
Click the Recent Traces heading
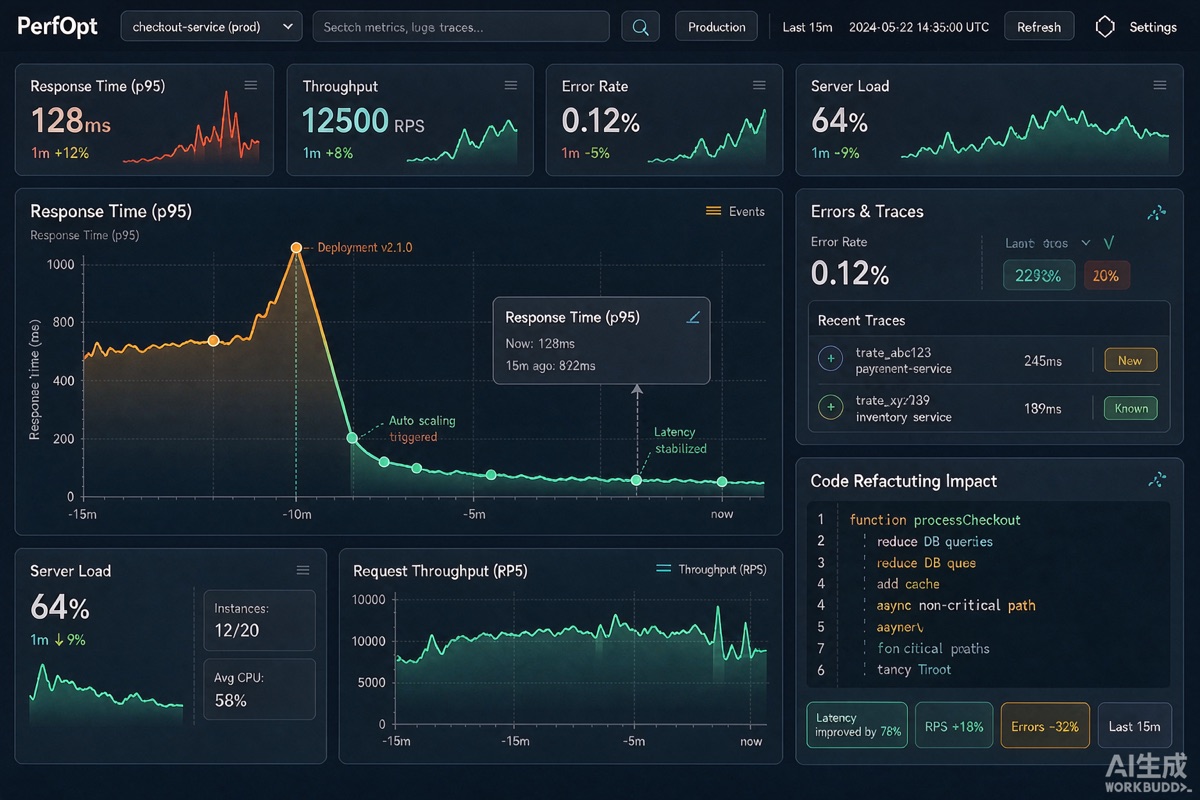tap(861, 320)
